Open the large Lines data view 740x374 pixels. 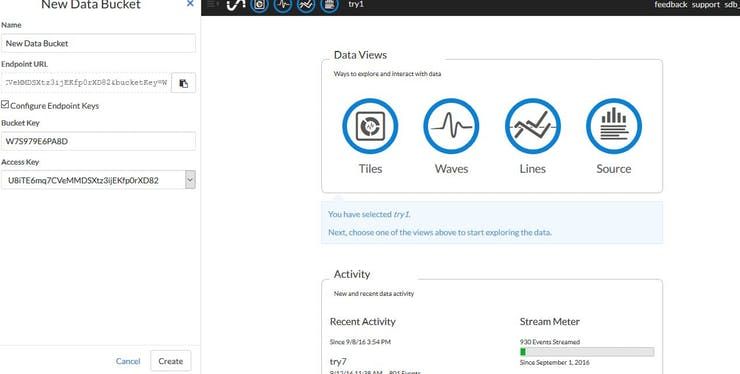coord(533,126)
